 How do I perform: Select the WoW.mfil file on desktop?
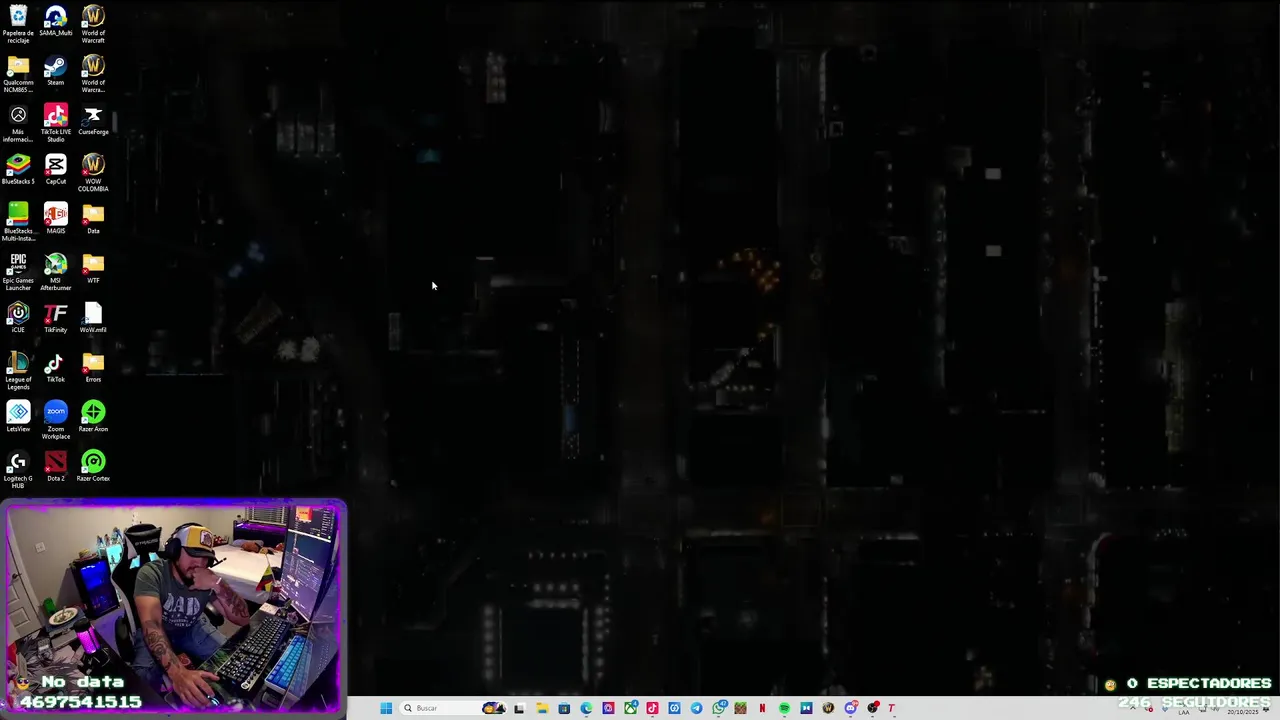click(93, 318)
